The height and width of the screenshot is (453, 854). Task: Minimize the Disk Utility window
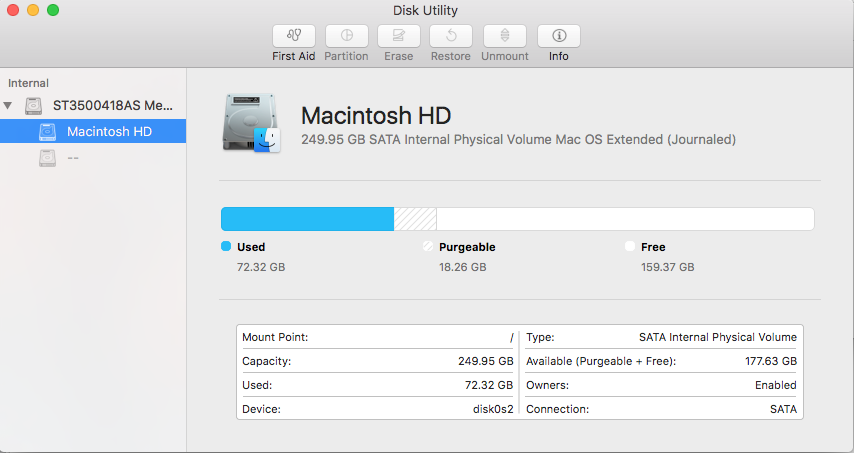pyautogui.click(x=33, y=10)
